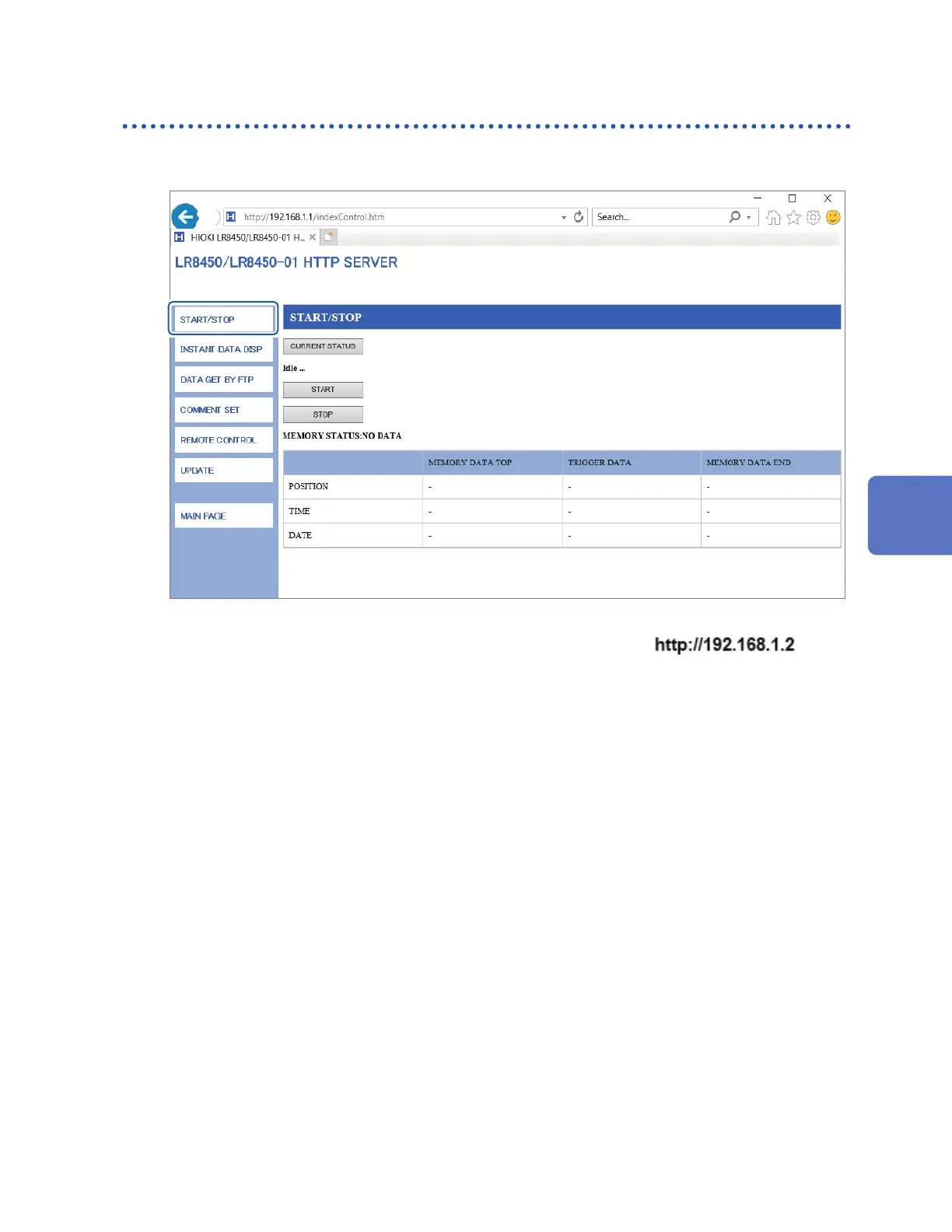The height and width of the screenshot is (1232, 952).
Task: Click the STOP button
Action: click(x=323, y=415)
